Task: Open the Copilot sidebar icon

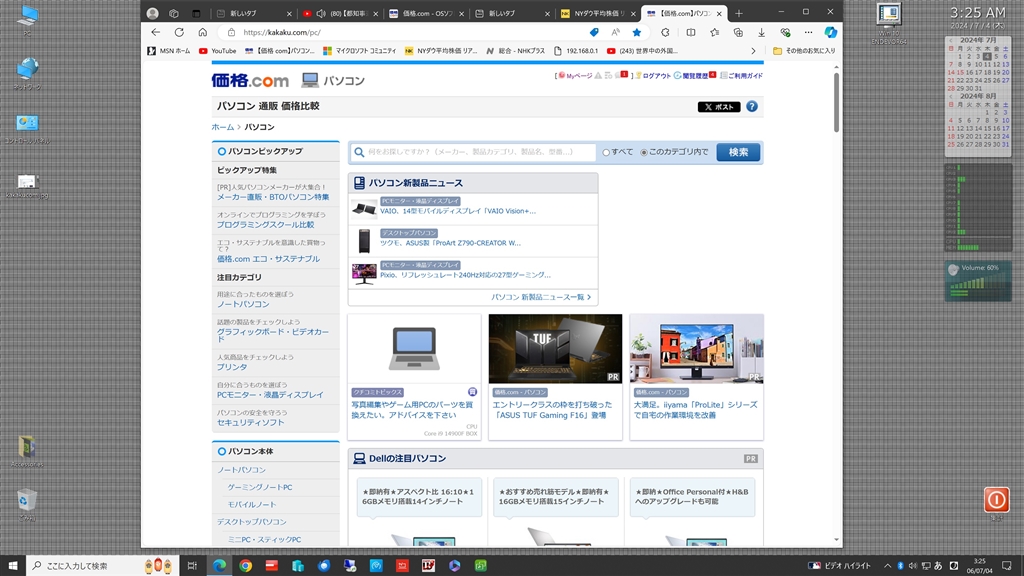Action: pyautogui.click(x=831, y=32)
